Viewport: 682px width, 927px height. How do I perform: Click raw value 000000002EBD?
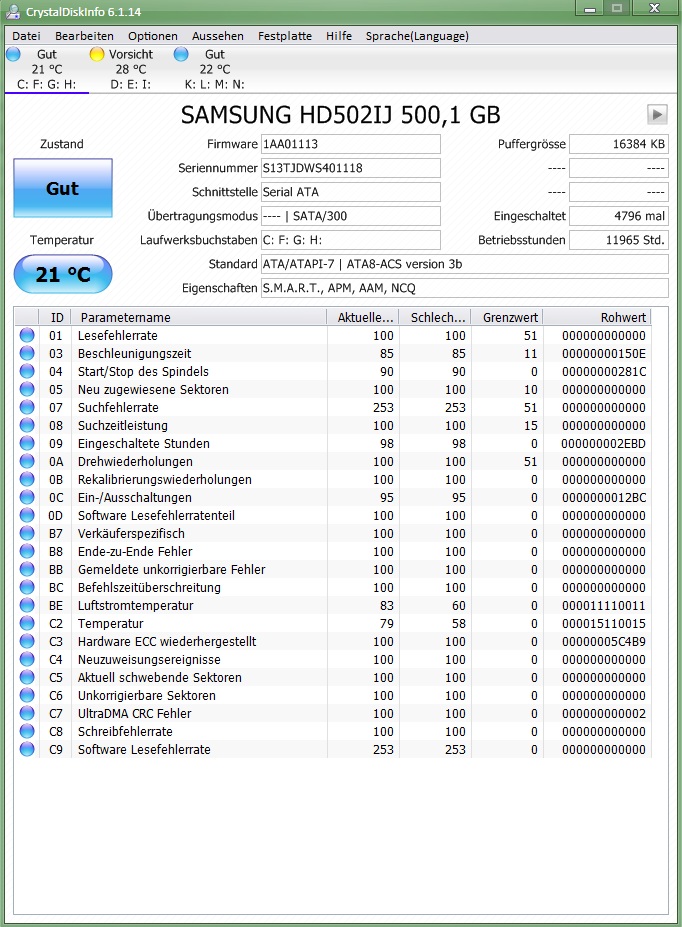(603, 443)
